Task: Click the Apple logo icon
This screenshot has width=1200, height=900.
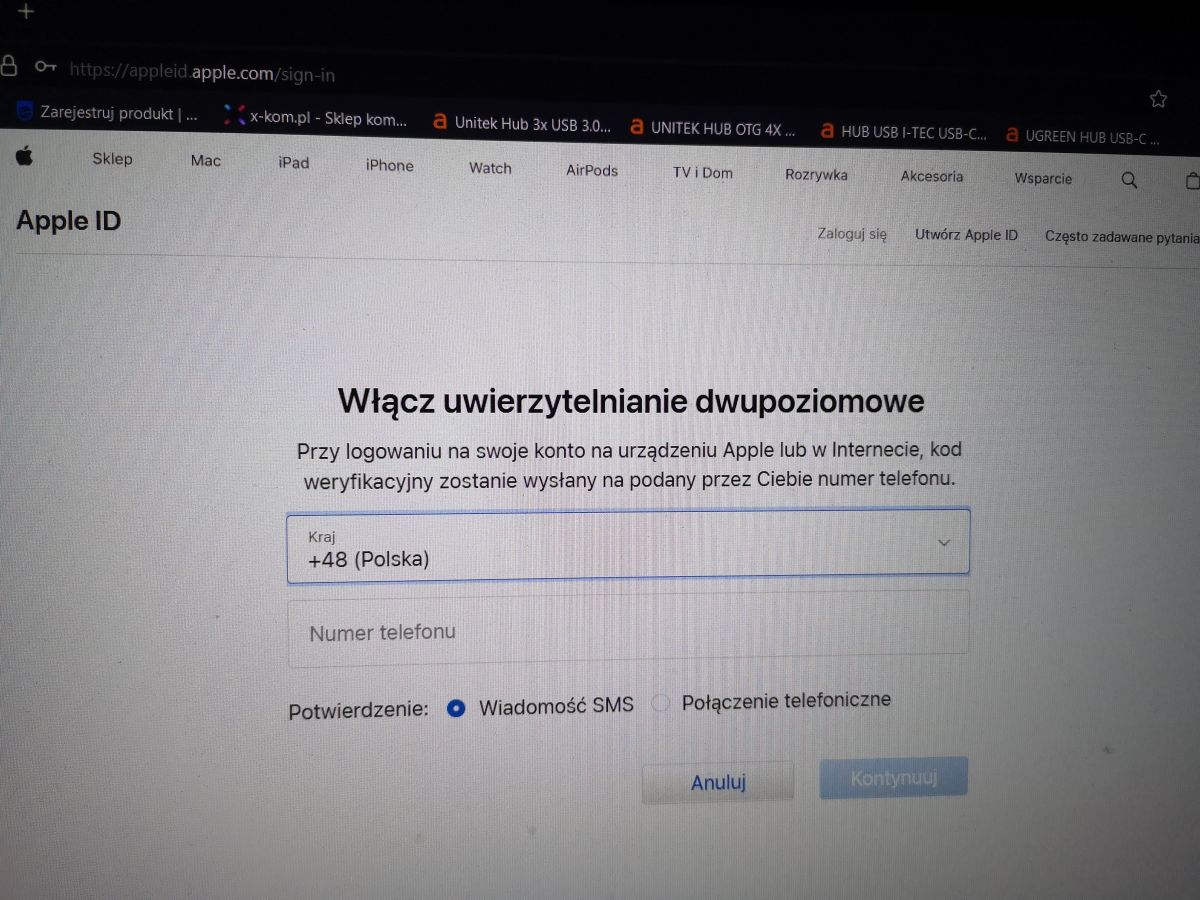Action: click(24, 155)
